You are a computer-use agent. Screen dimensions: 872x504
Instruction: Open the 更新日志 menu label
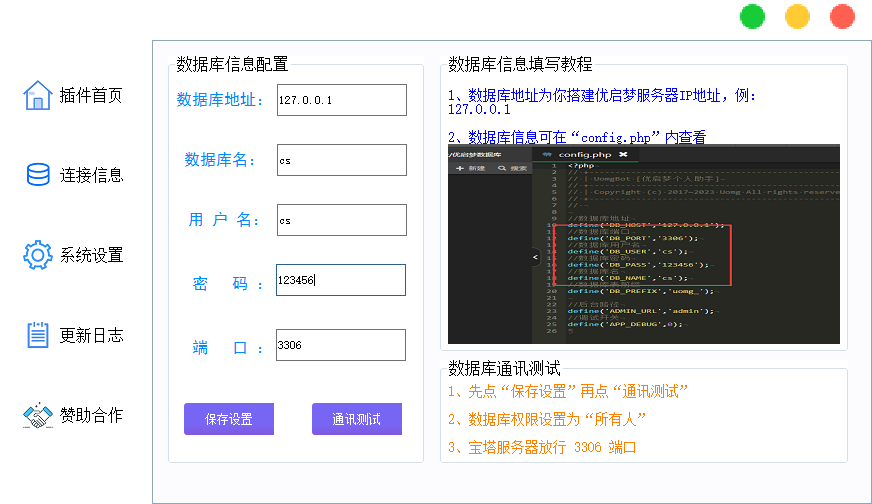coord(91,336)
